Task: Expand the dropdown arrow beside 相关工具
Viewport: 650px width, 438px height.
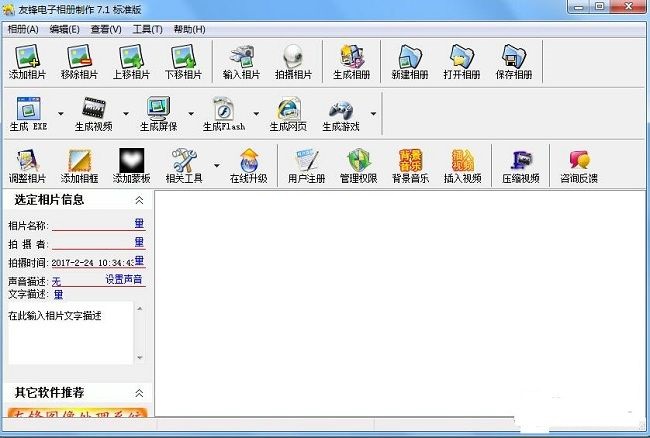Action: pyautogui.click(x=216, y=165)
